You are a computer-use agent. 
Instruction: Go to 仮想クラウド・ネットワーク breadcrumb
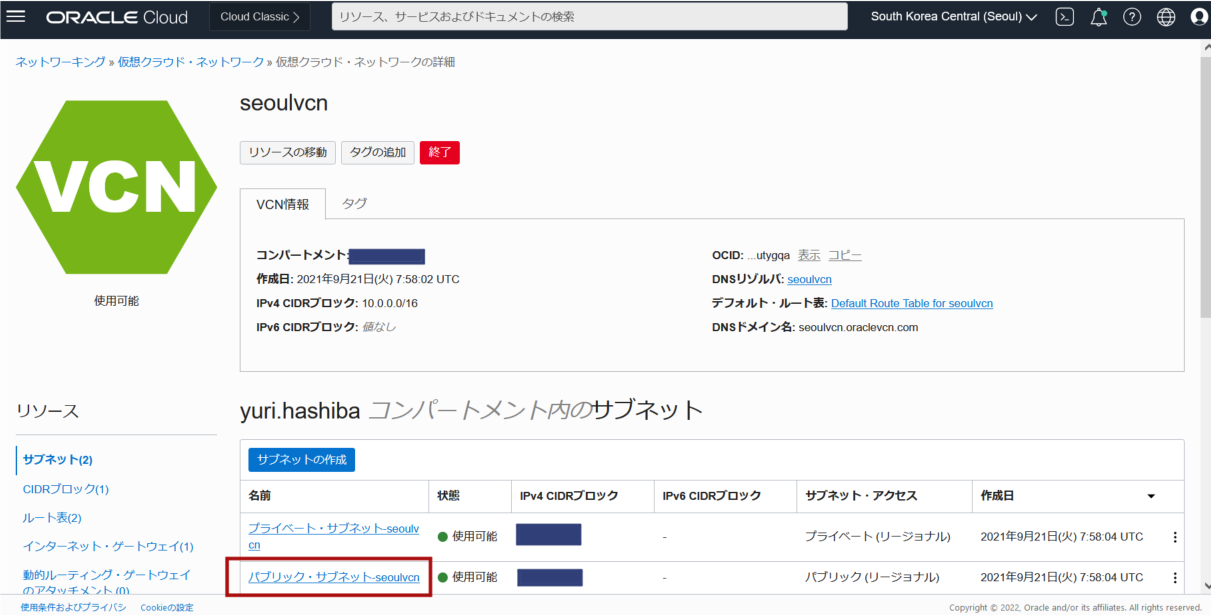191,62
